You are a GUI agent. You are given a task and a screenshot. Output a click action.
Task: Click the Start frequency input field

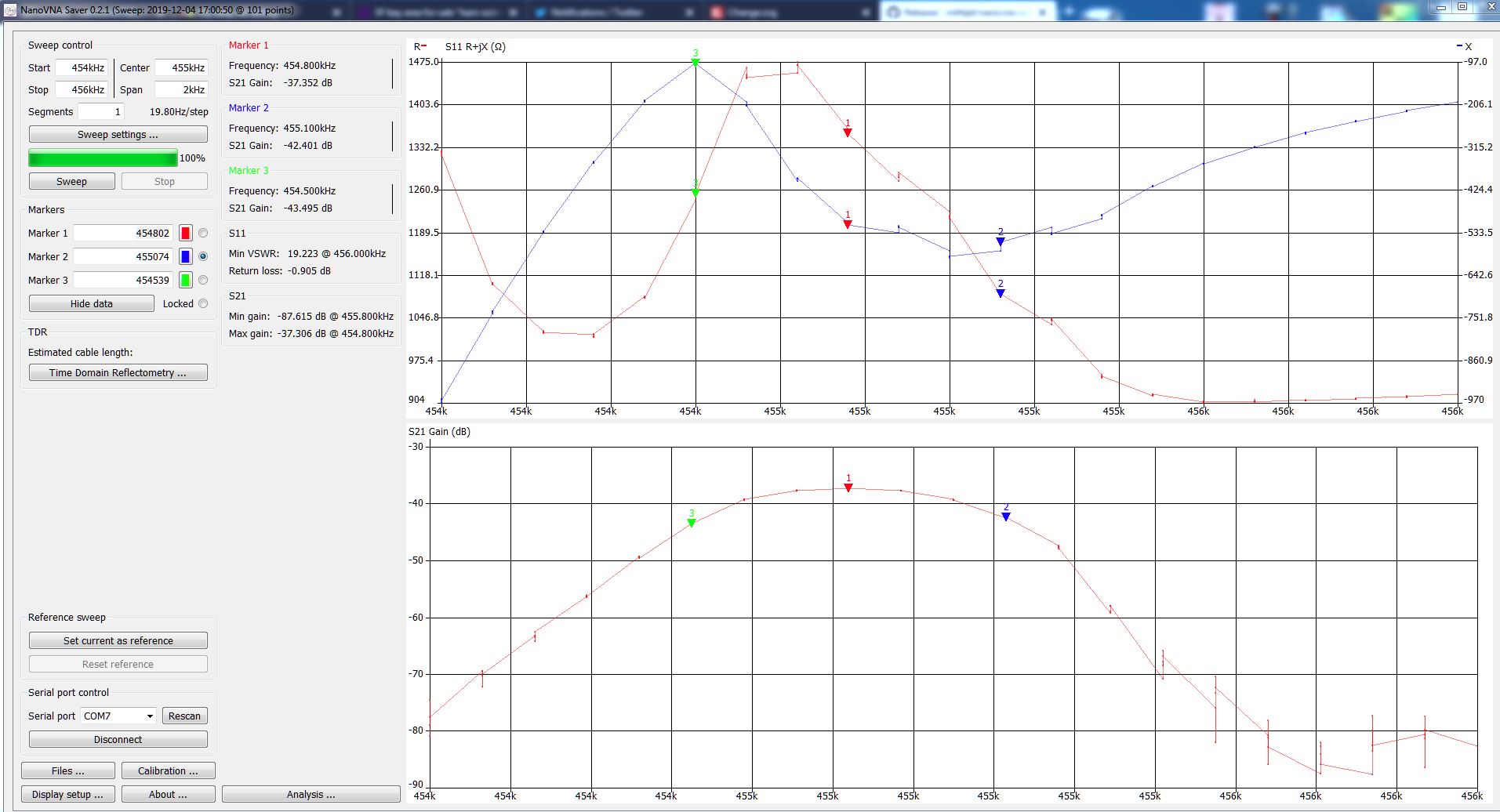[x=82, y=68]
